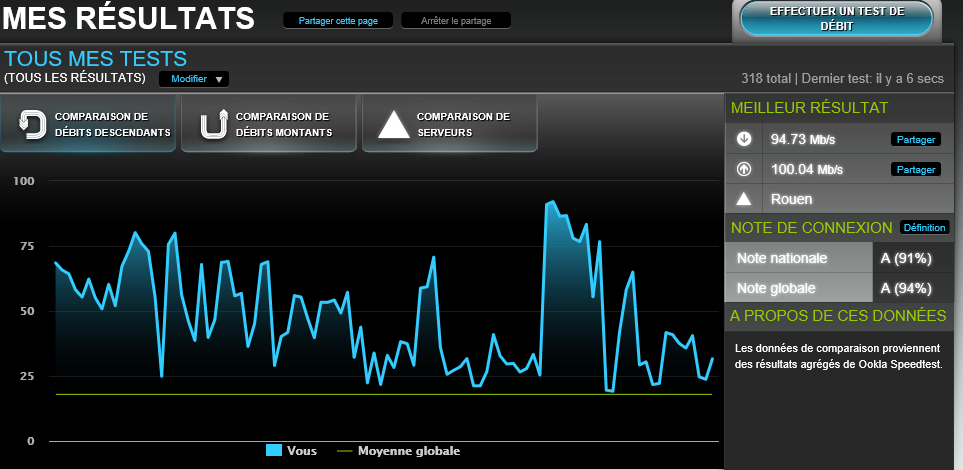Click the download comparison circular arrow icon
Screen dimensions: 963x470
(32, 124)
